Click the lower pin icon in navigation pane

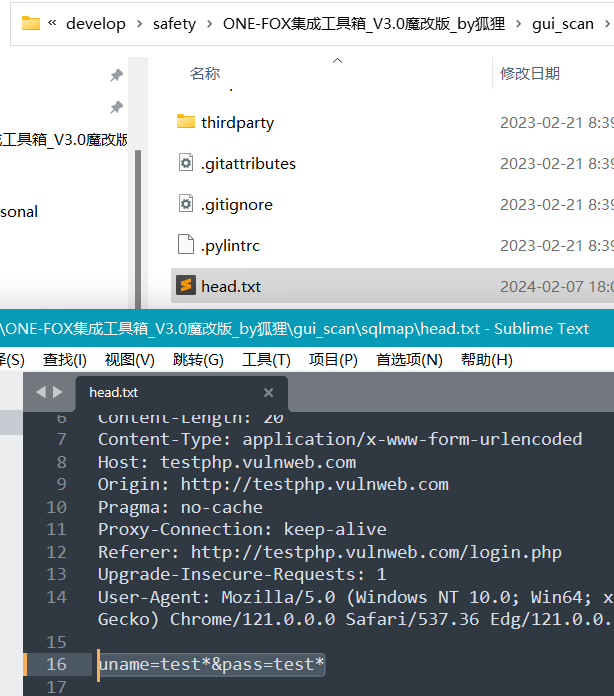(x=117, y=107)
